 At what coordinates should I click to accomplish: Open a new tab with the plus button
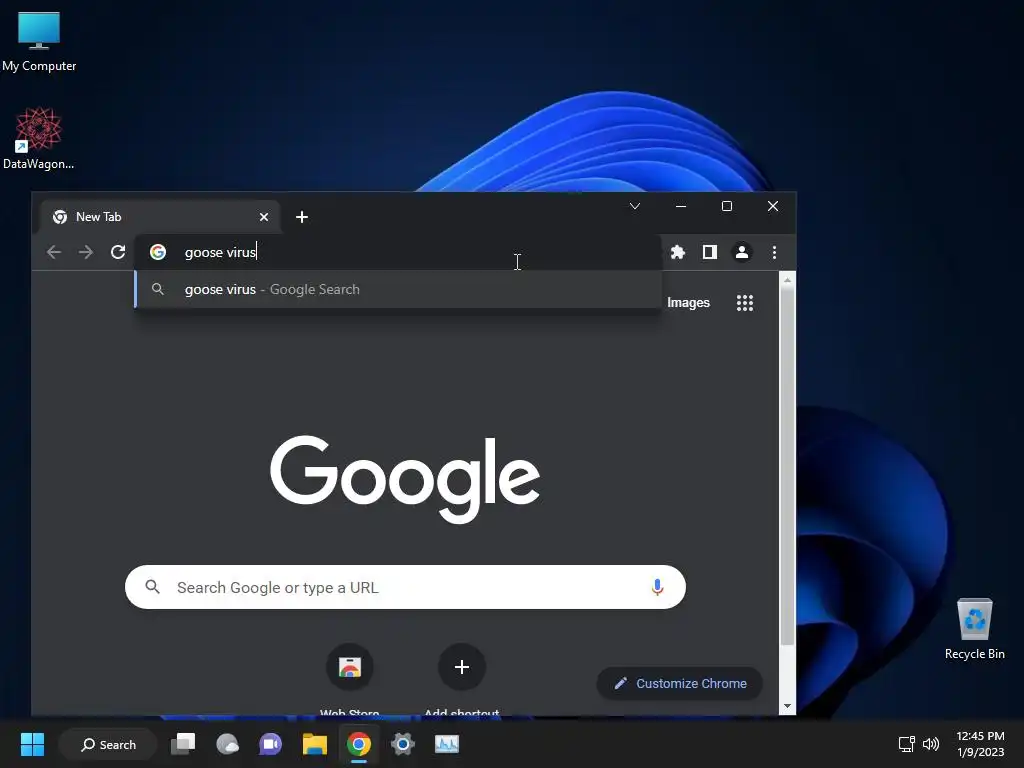pos(302,217)
